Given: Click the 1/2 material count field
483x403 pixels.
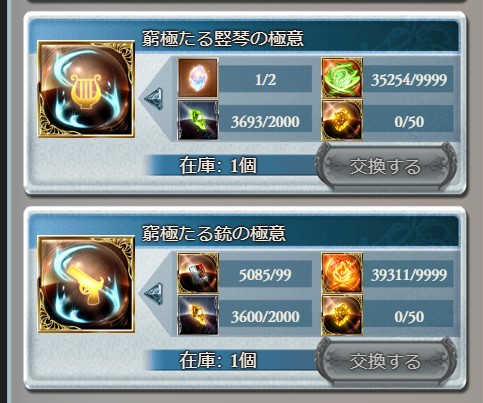Looking at the screenshot, I should pos(265,79).
